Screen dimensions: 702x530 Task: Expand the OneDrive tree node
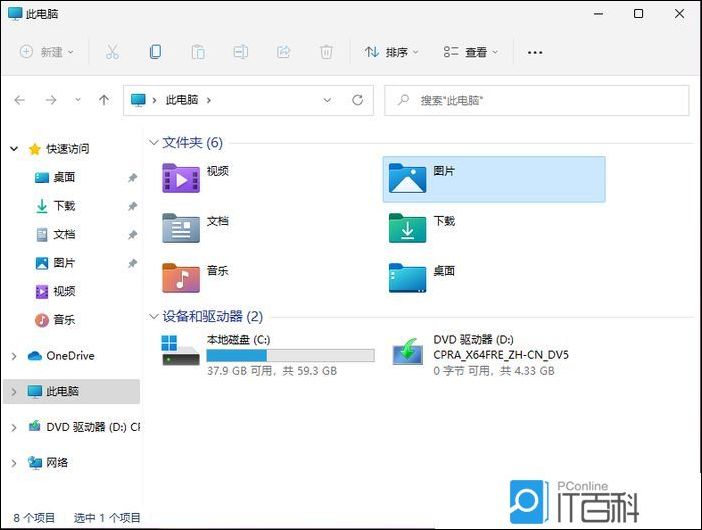[14, 356]
